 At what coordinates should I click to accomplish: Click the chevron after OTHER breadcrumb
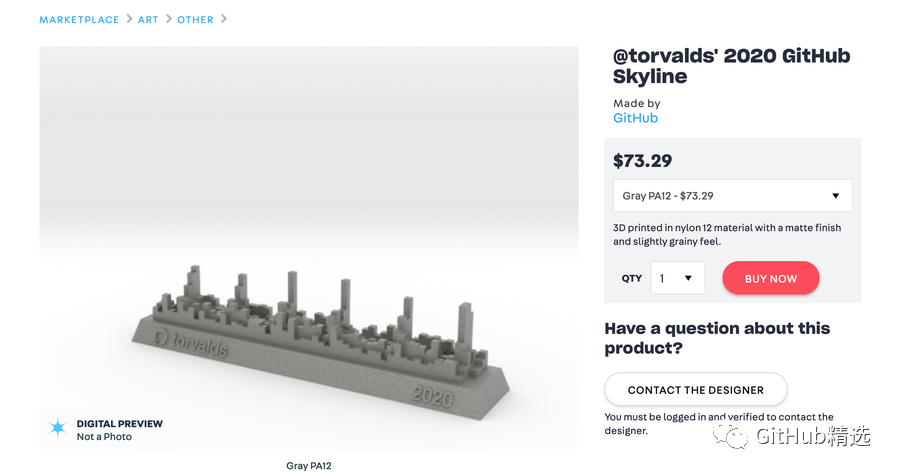click(x=224, y=19)
